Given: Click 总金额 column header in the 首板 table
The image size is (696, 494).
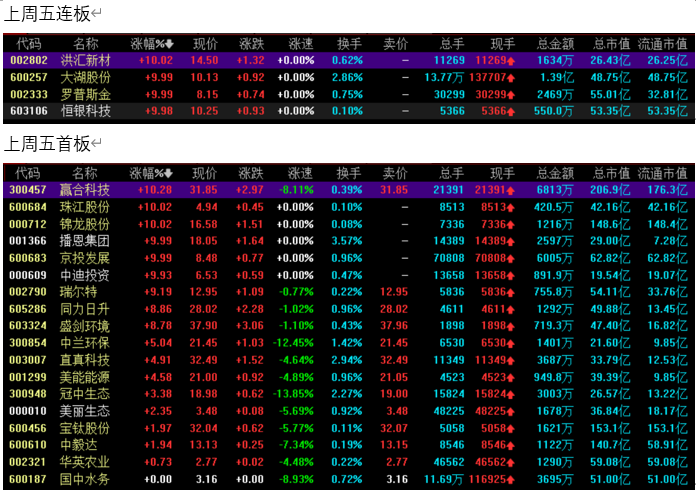Looking at the screenshot, I should [x=555, y=173].
